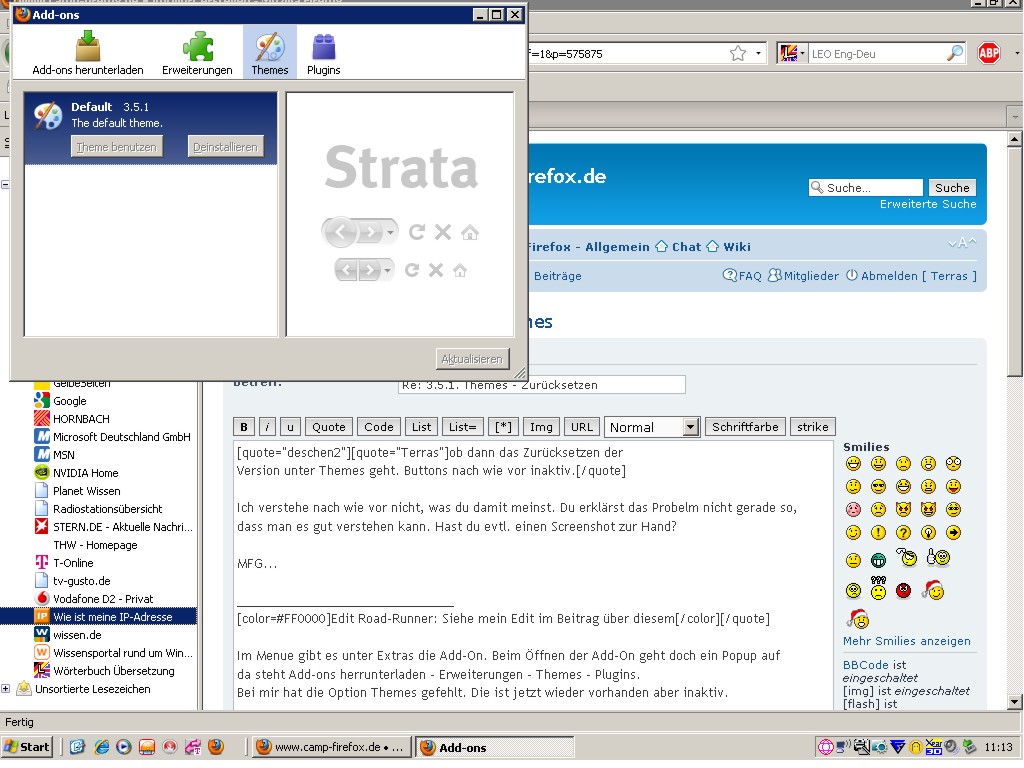This screenshot has height=768, width=1024.
Task: Open the address bar history dropdown arrow
Action: point(758,54)
